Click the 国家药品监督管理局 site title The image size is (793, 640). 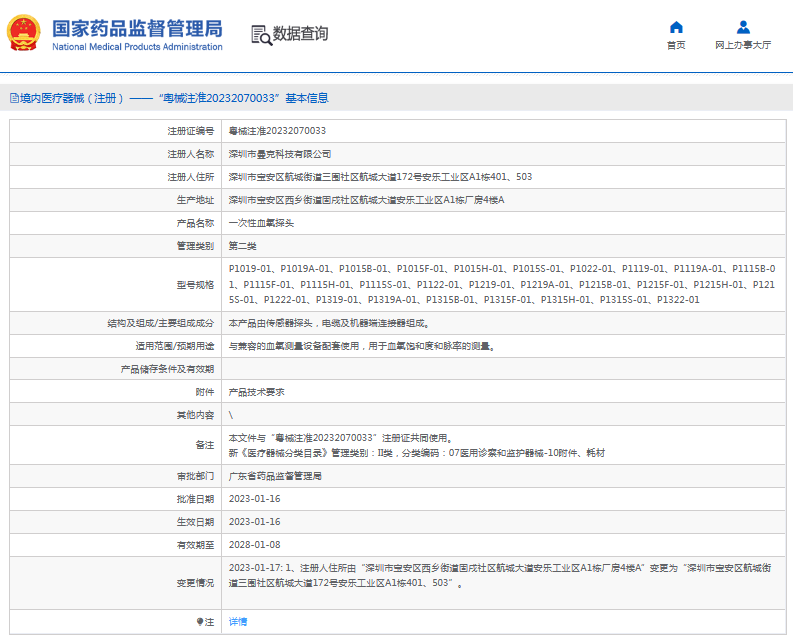click(x=137, y=27)
